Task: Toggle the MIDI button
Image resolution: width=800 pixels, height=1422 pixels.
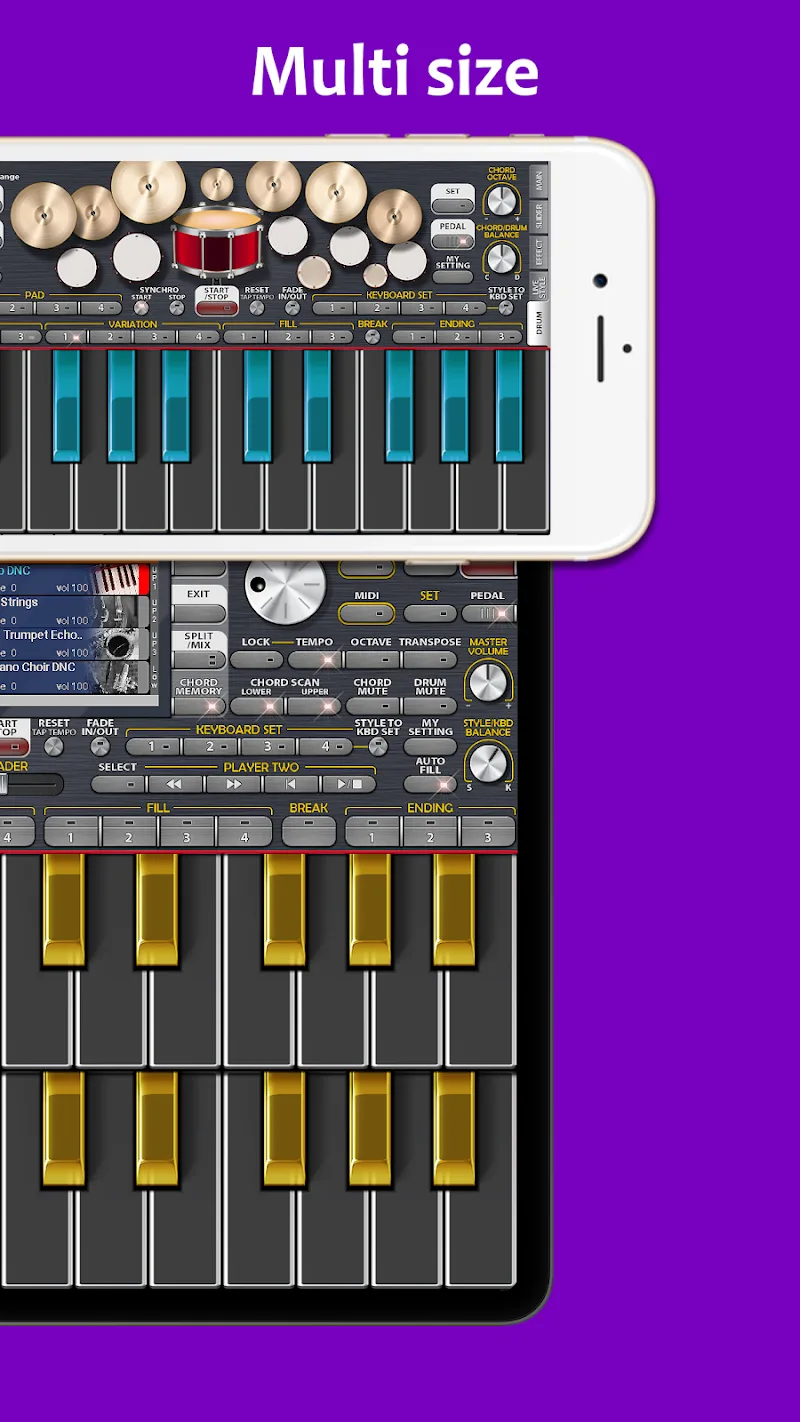Action: [x=367, y=613]
